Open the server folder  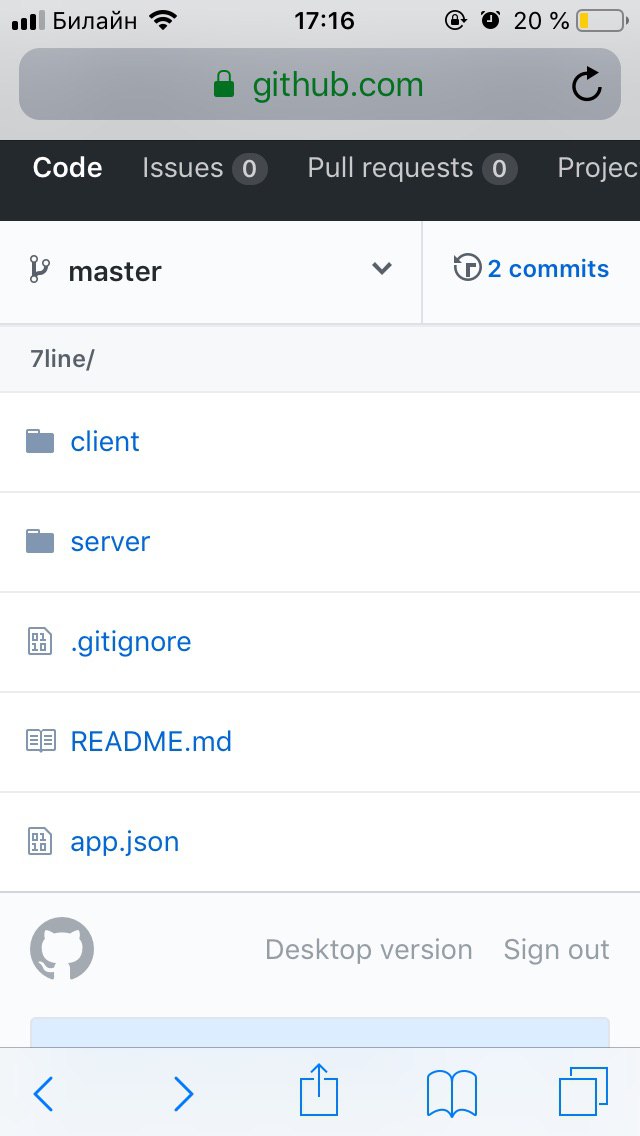click(x=110, y=542)
